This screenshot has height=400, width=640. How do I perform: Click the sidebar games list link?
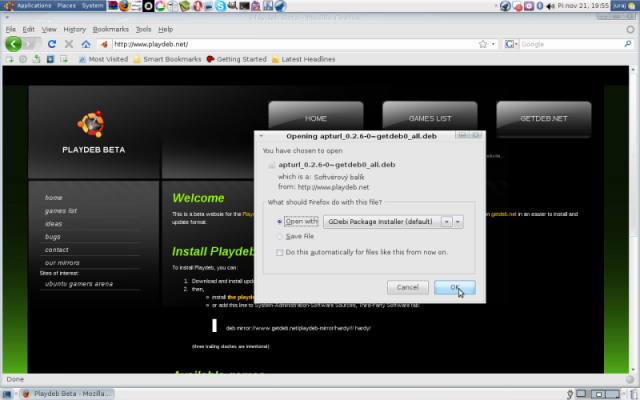[x=61, y=211]
